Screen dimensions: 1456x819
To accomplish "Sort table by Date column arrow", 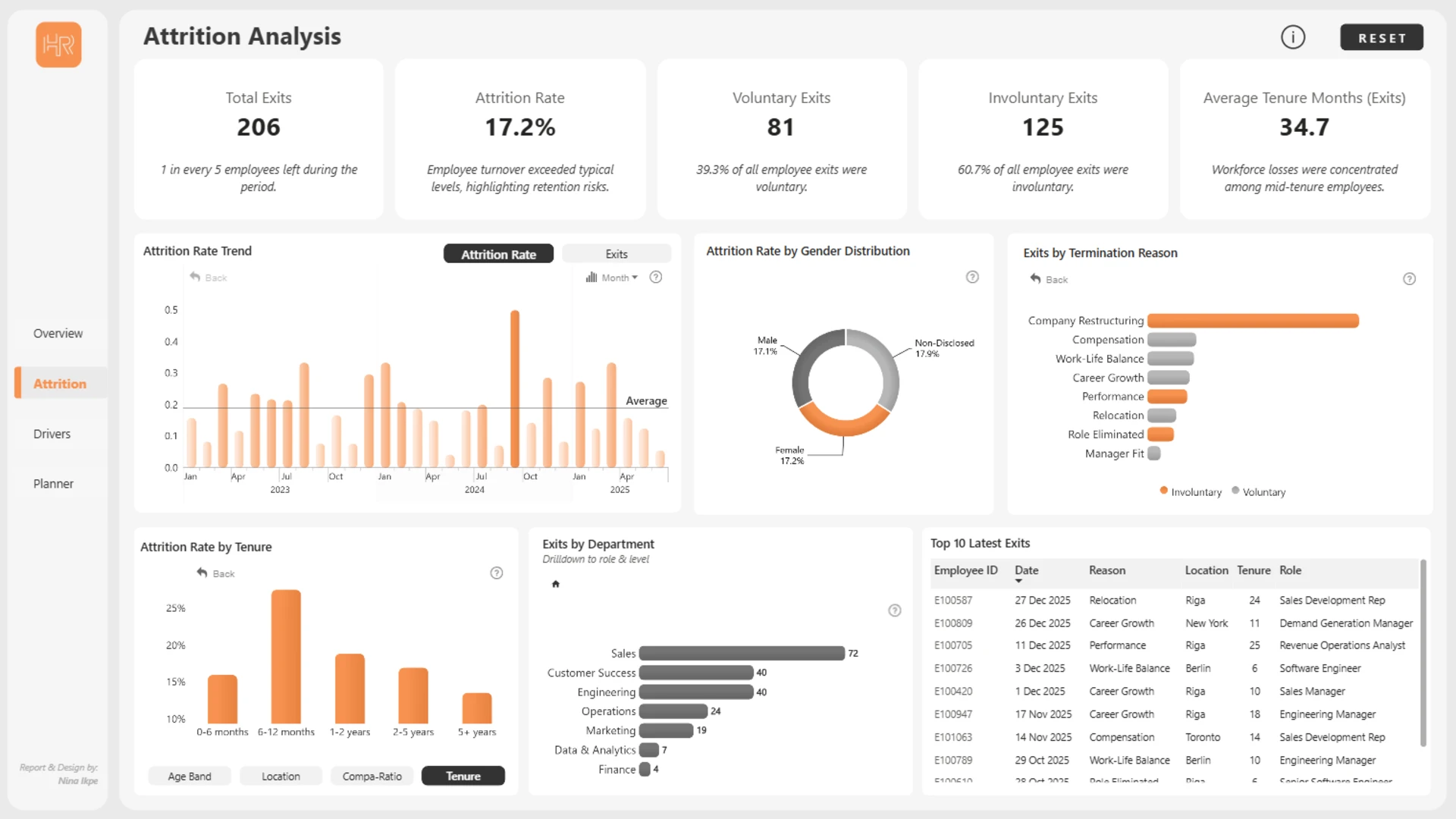I will pos(1018,582).
